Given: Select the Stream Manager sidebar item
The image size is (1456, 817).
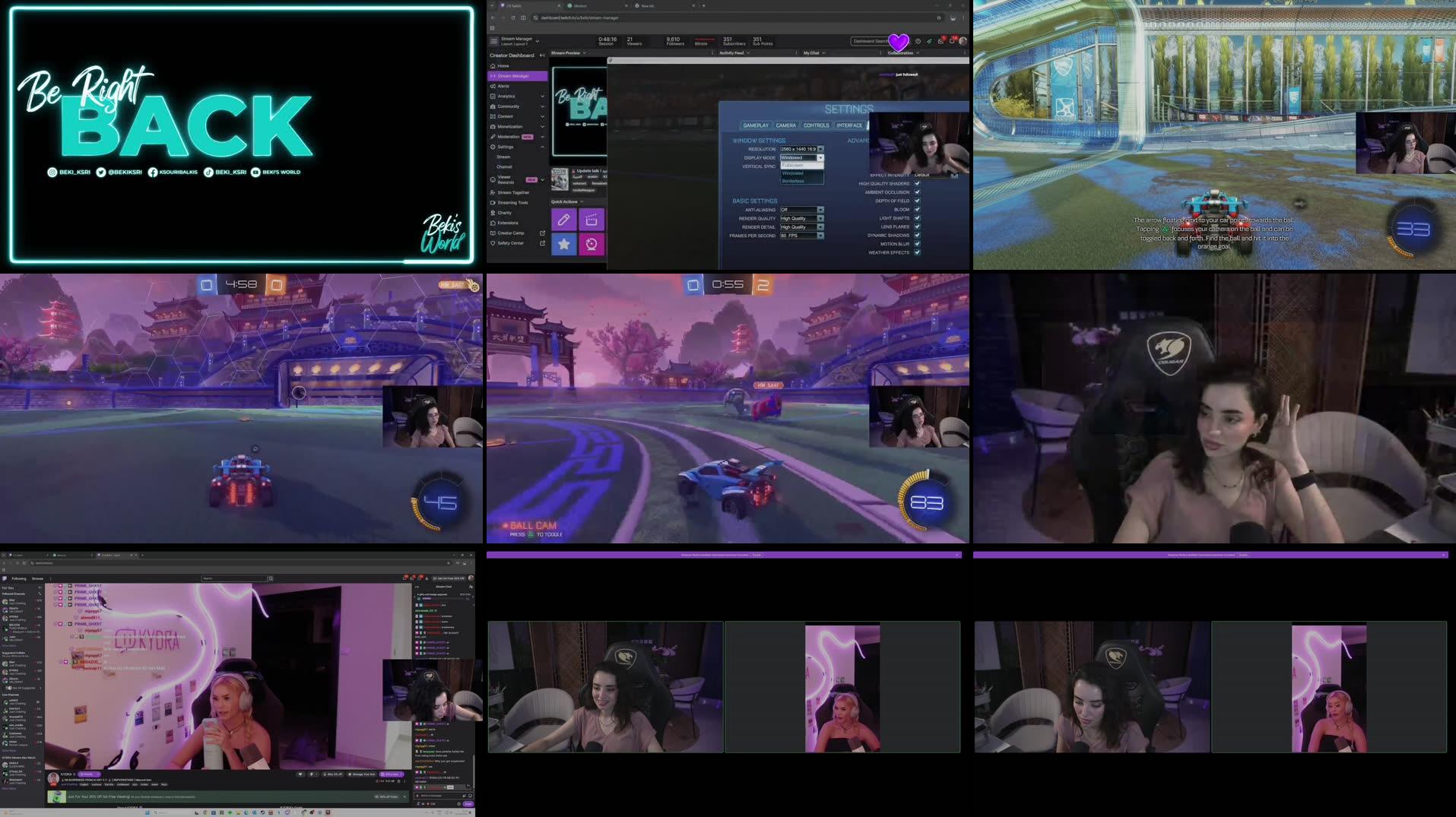Looking at the screenshot, I should tap(514, 76).
